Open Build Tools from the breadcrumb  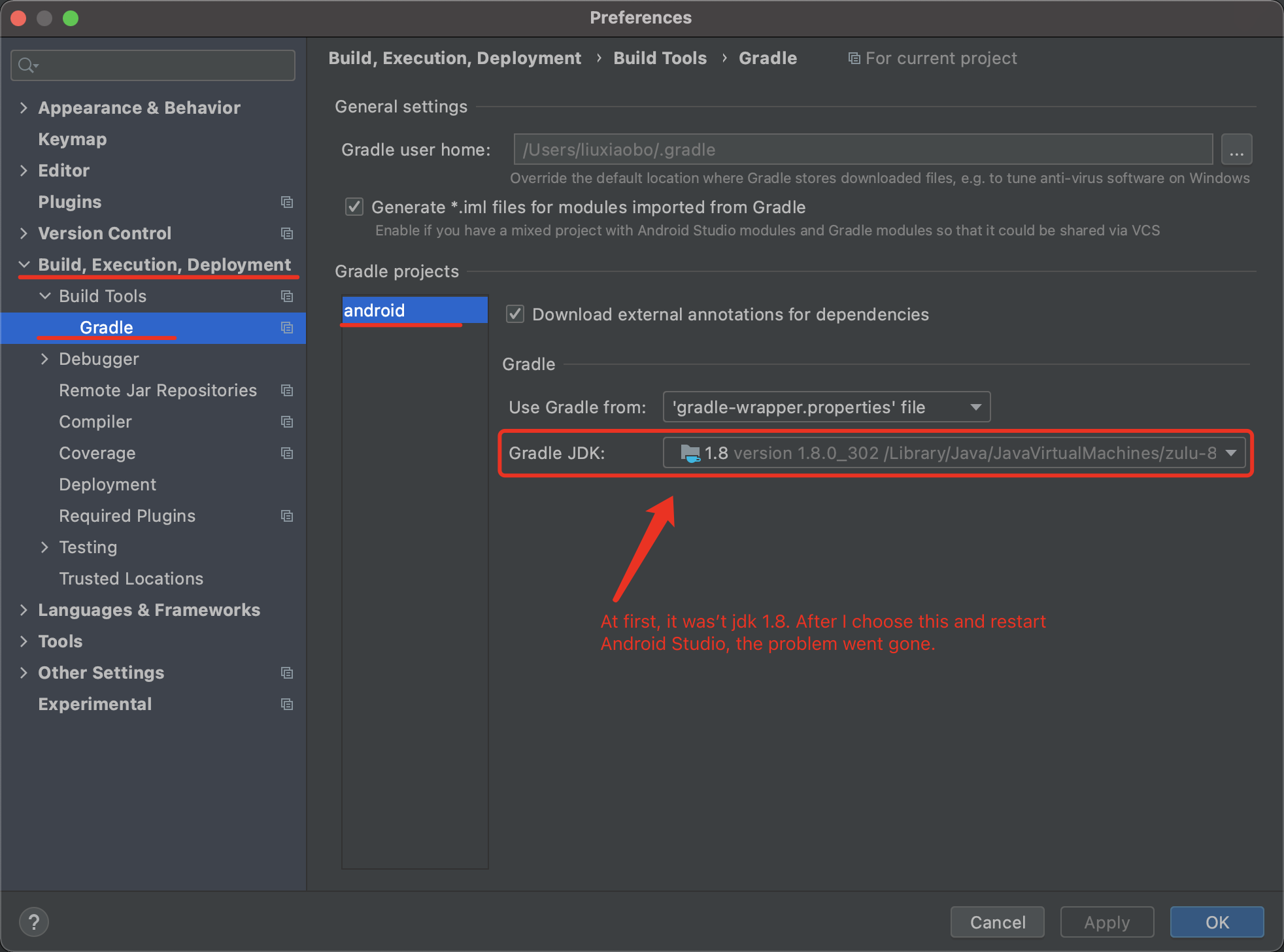pyautogui.click(x=659, y=58)
